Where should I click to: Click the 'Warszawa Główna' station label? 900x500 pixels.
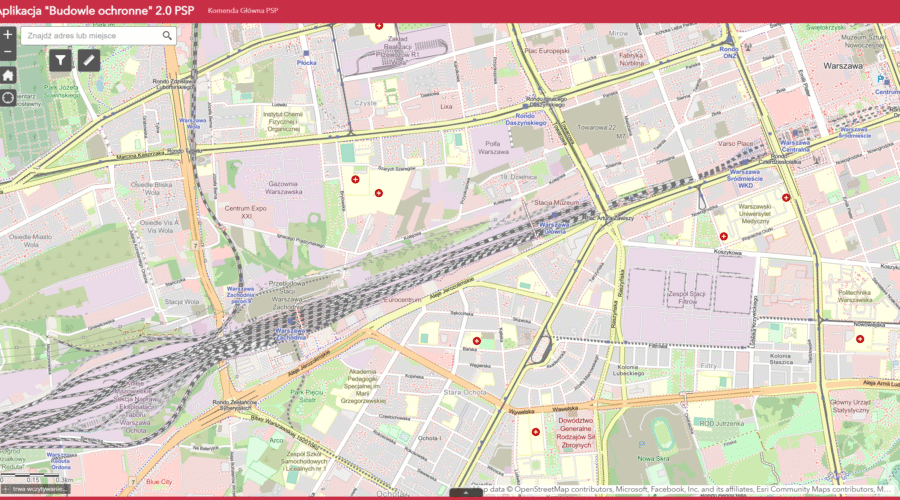pos(554,228)
